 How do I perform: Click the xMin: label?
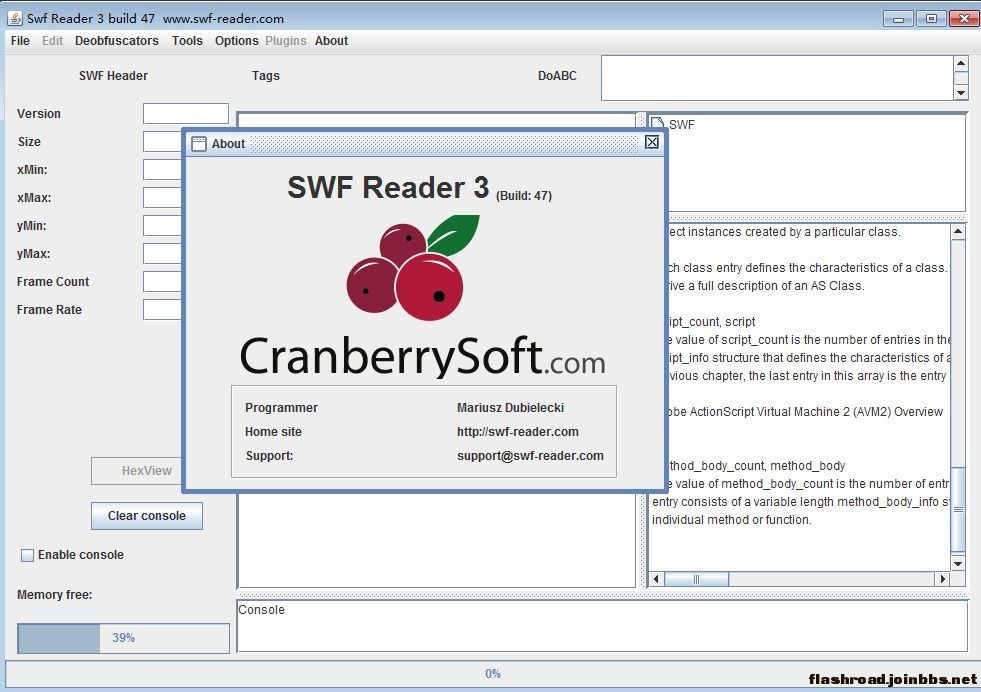click(x=32, y=170)
